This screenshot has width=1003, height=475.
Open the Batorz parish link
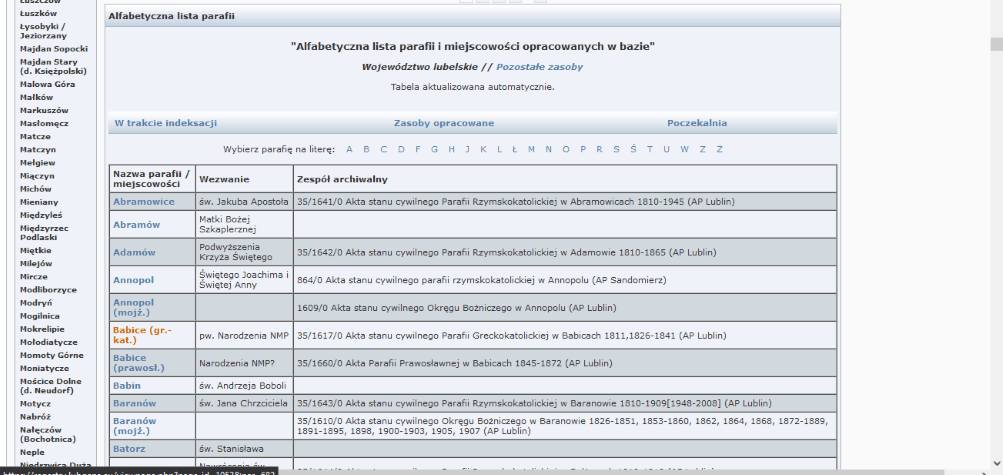(130, 449)
